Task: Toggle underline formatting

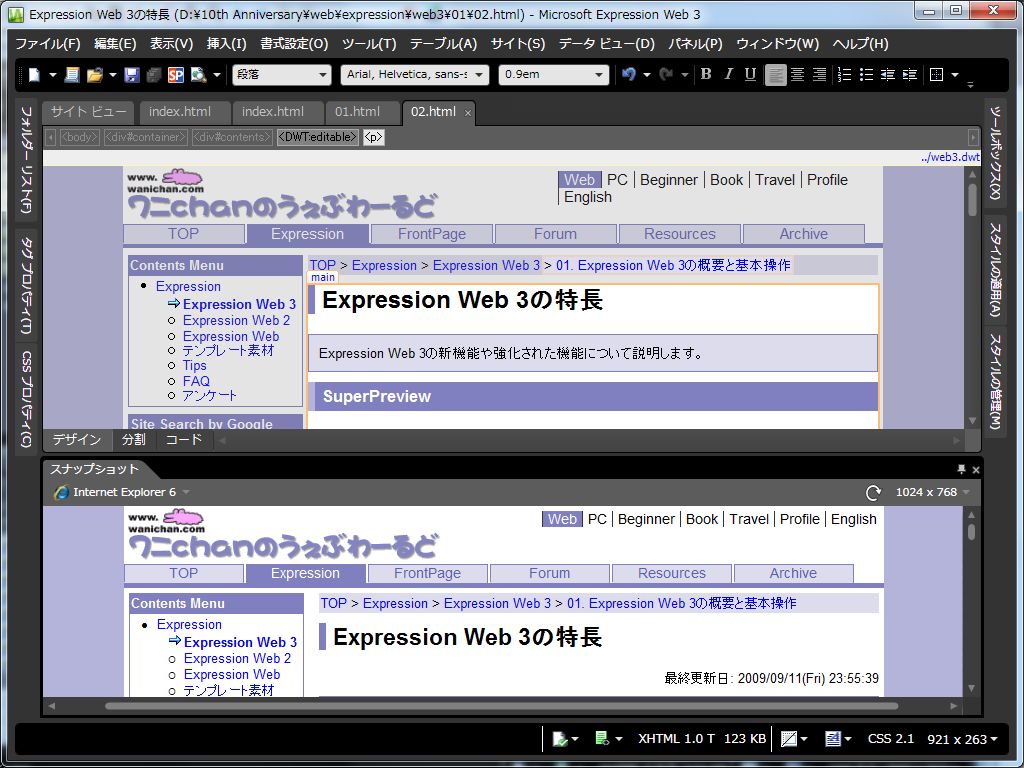Action: pyautogui.click(x=750, y=74)
